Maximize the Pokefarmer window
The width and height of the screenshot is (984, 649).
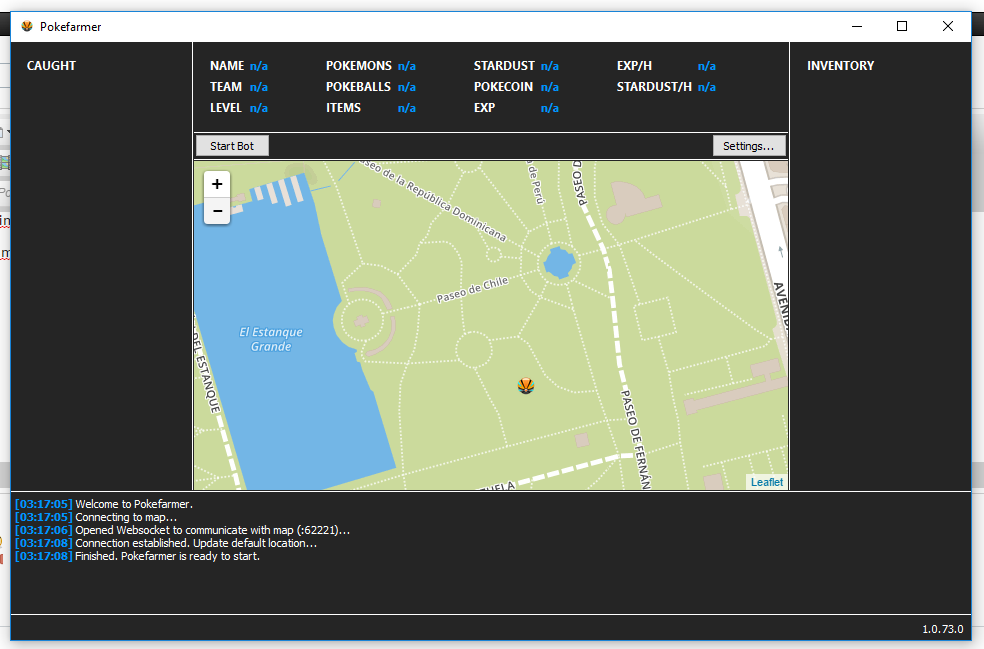point(902,26)
